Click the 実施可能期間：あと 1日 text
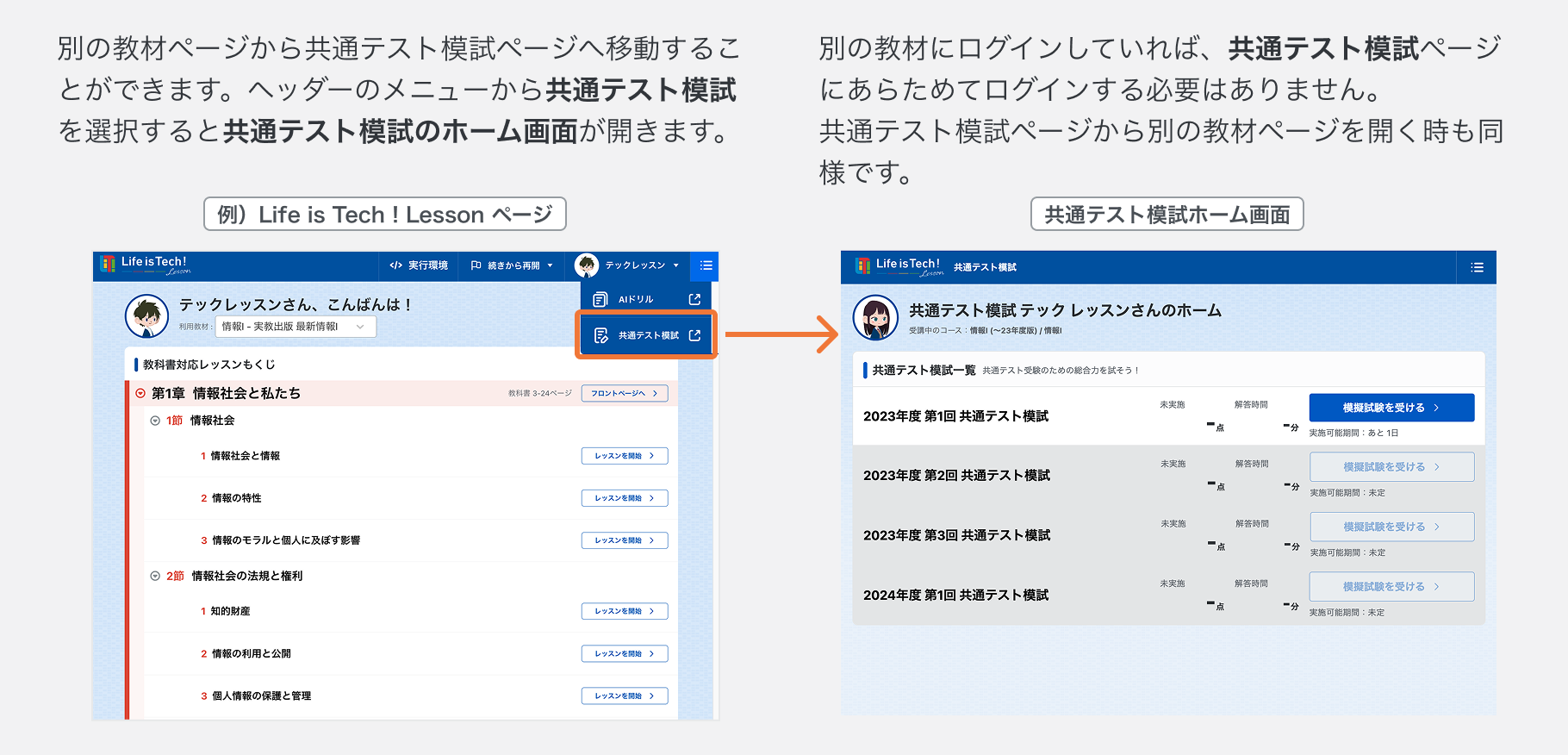The width and height of the screenshot is (1568, 755). coord(1353,434)
